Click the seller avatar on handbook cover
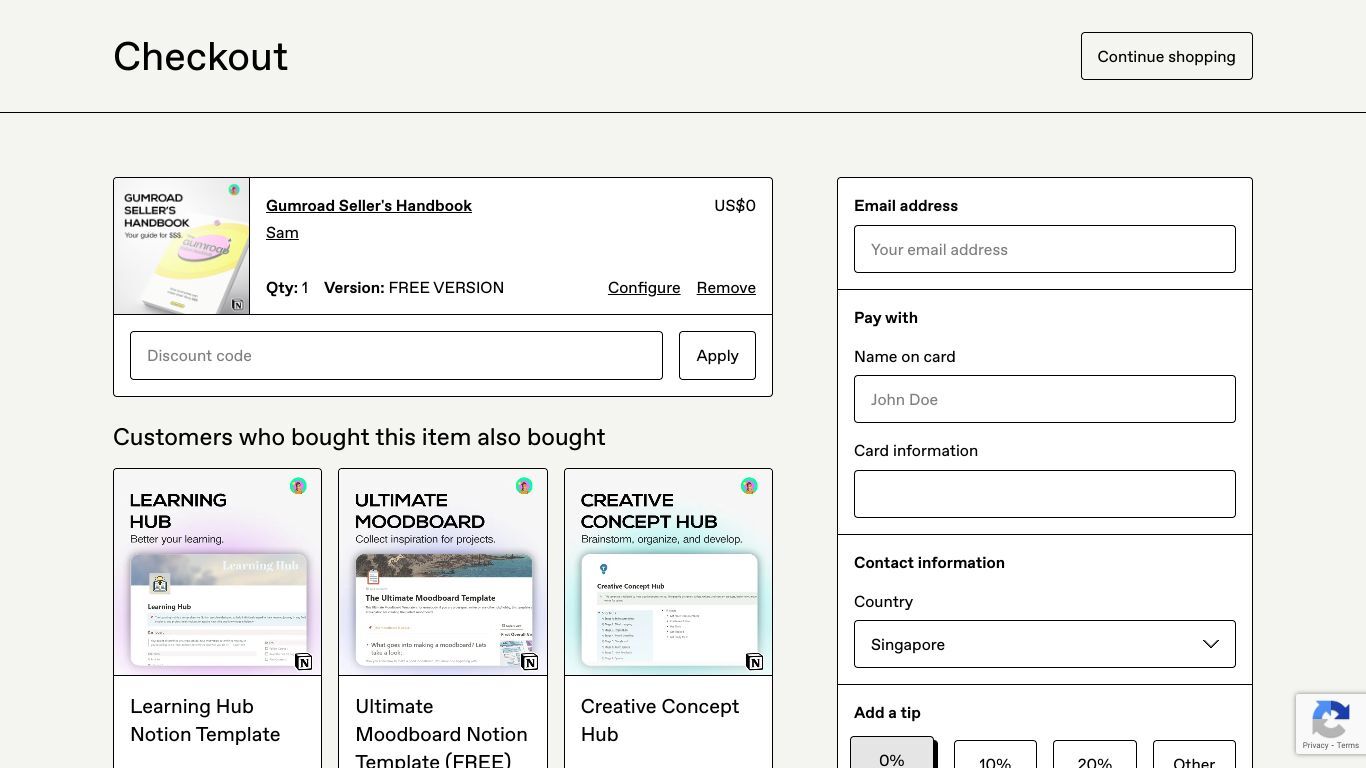 (x=234, y=189)
